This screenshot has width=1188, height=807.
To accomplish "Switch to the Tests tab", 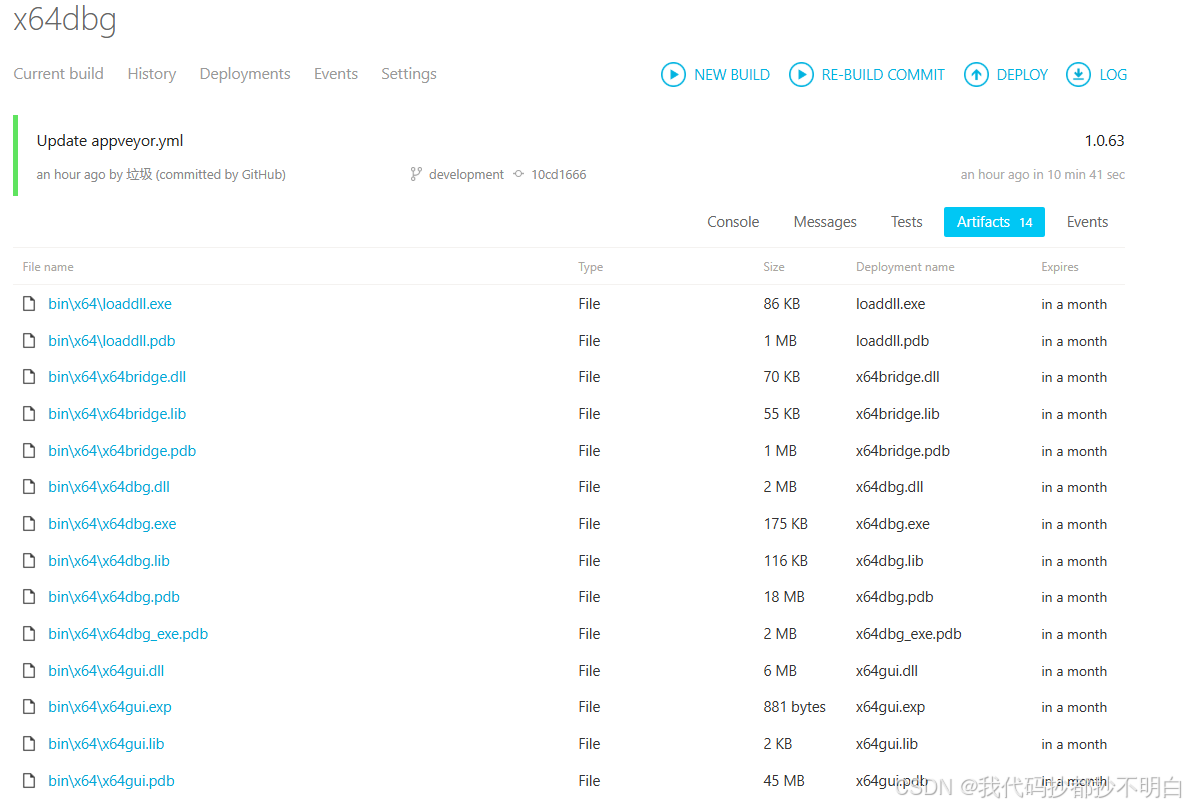I will point(906,222).
